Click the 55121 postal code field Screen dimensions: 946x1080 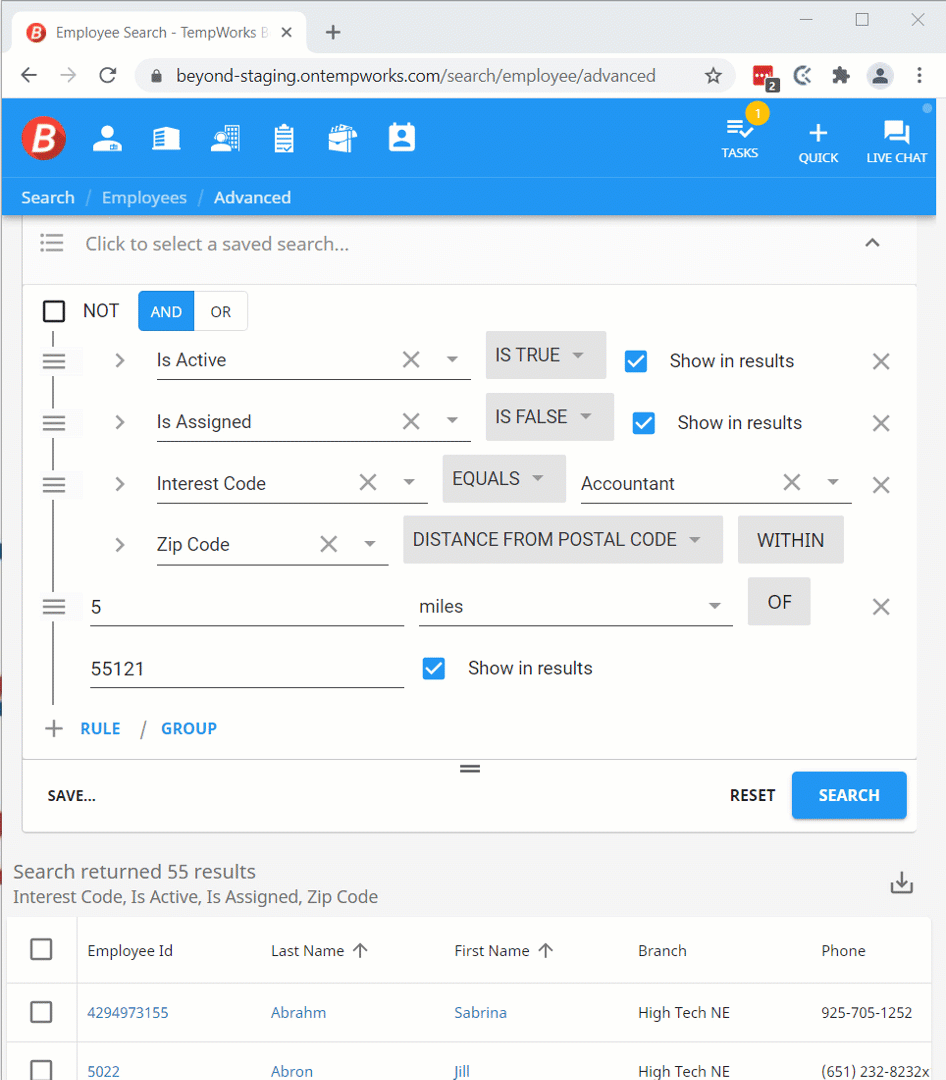pos(246,668)
